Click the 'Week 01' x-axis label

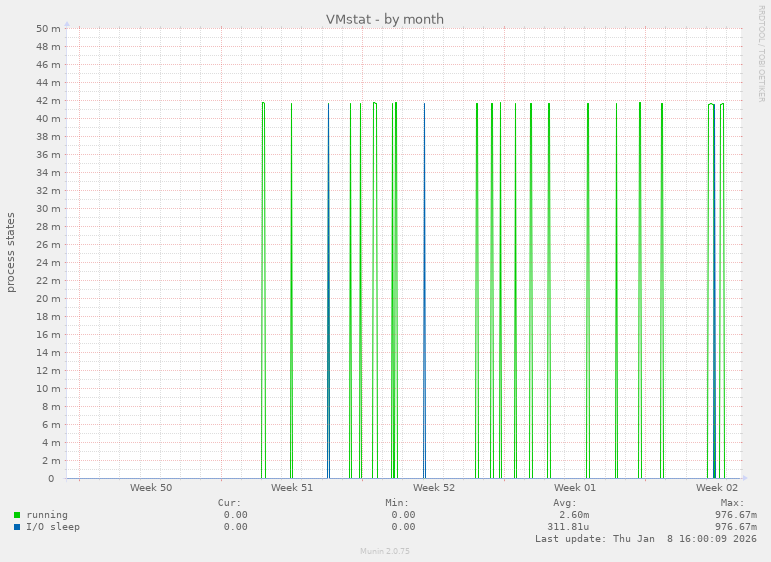click(574, 487)
